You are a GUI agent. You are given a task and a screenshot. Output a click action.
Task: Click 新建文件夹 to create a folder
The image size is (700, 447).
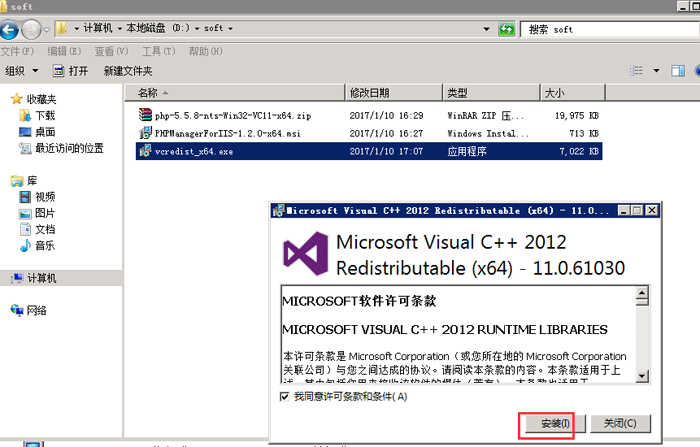128,71
